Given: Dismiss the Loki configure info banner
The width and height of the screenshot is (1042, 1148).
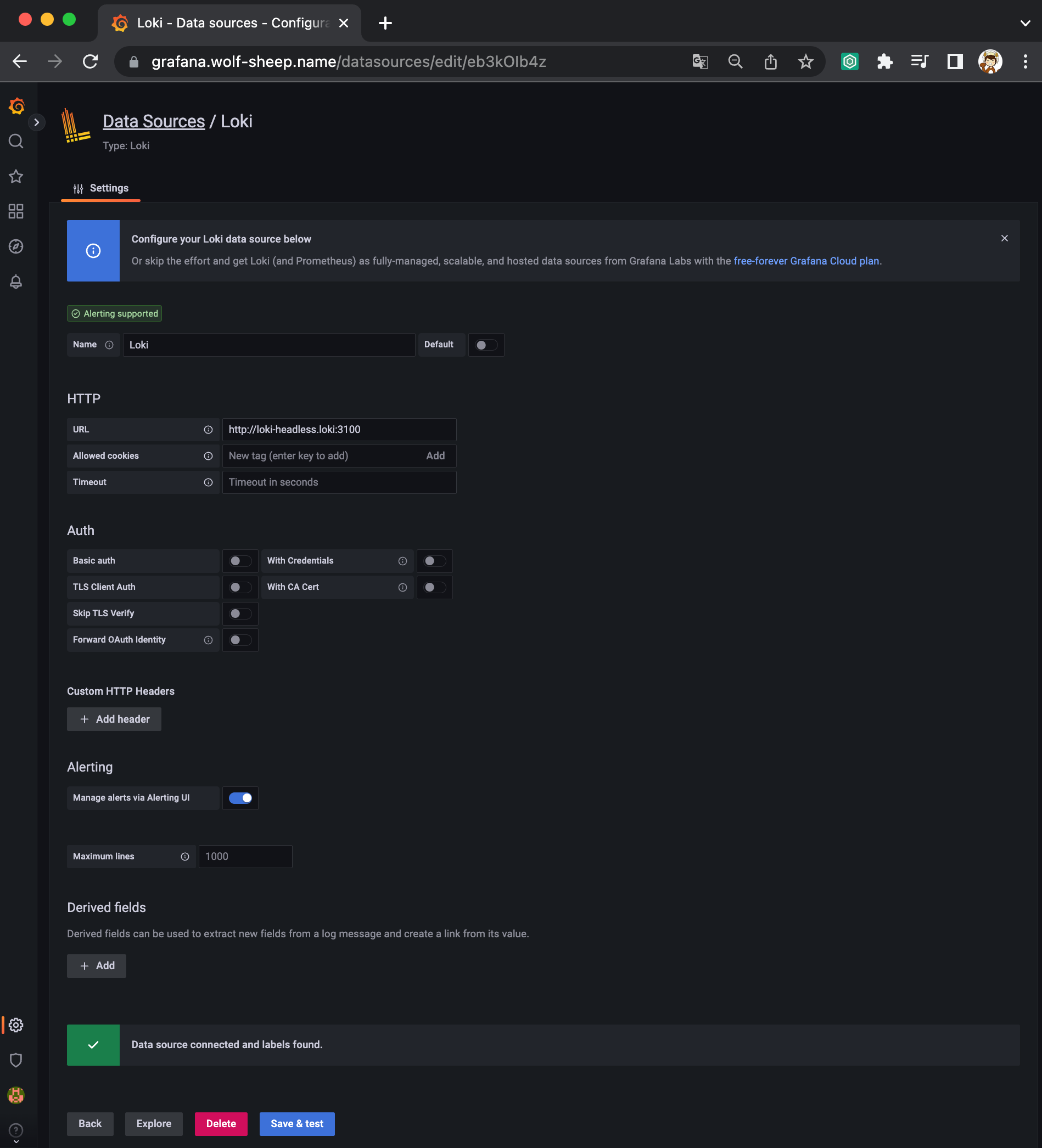Looking at the screenshot, I should click(1005, 238).
